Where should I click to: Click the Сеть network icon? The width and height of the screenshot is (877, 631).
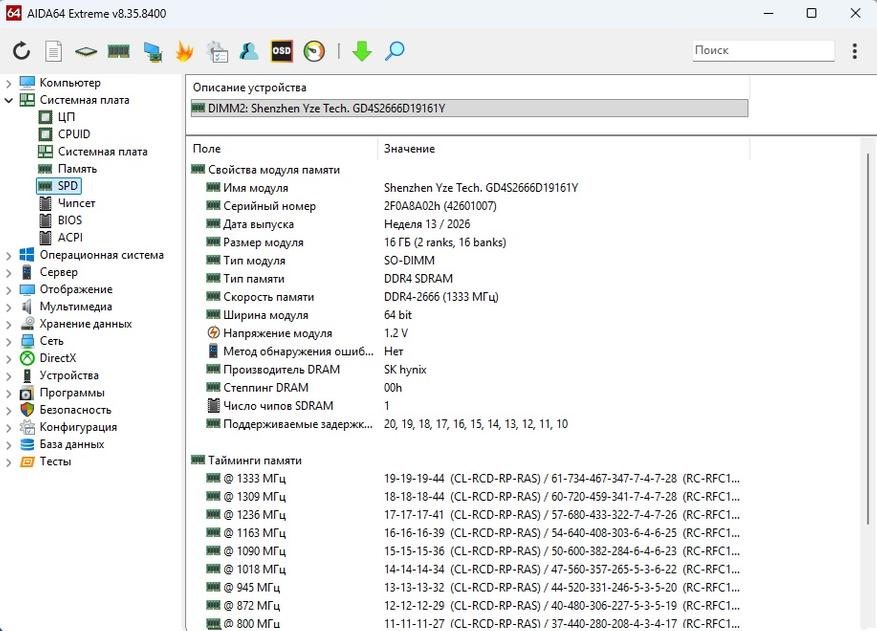[x=27, y=341]
